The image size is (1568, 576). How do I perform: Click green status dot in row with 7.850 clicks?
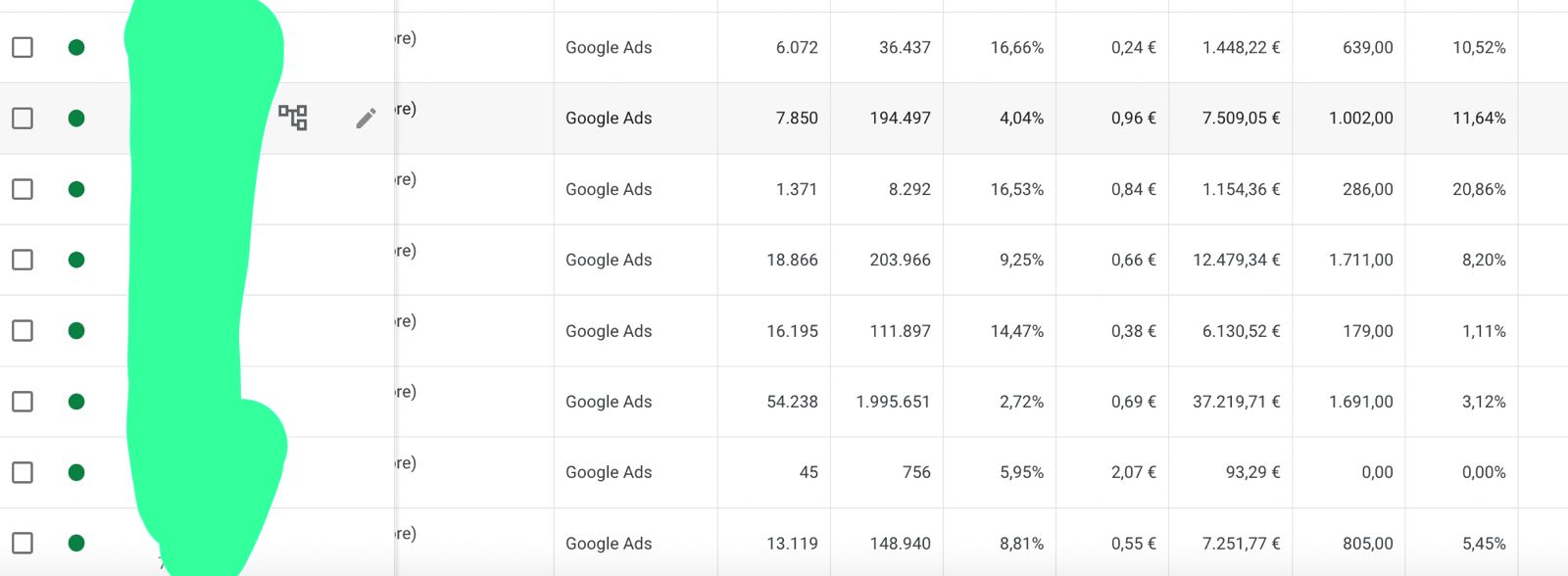[76, 119]
